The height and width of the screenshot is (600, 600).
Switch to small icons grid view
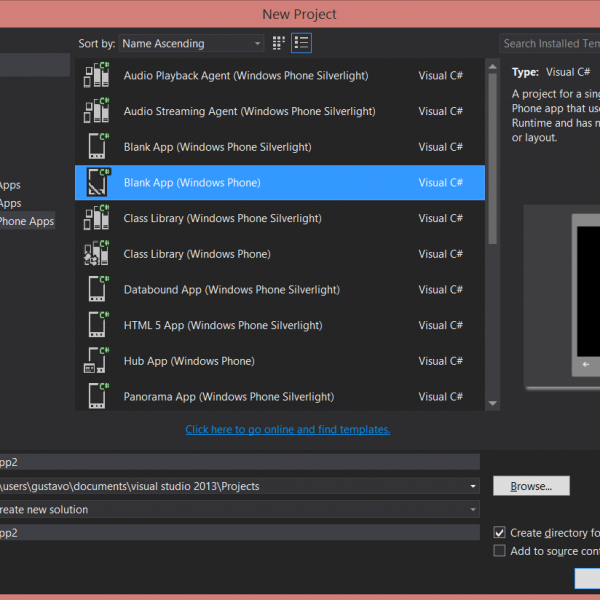pos(279,43)
